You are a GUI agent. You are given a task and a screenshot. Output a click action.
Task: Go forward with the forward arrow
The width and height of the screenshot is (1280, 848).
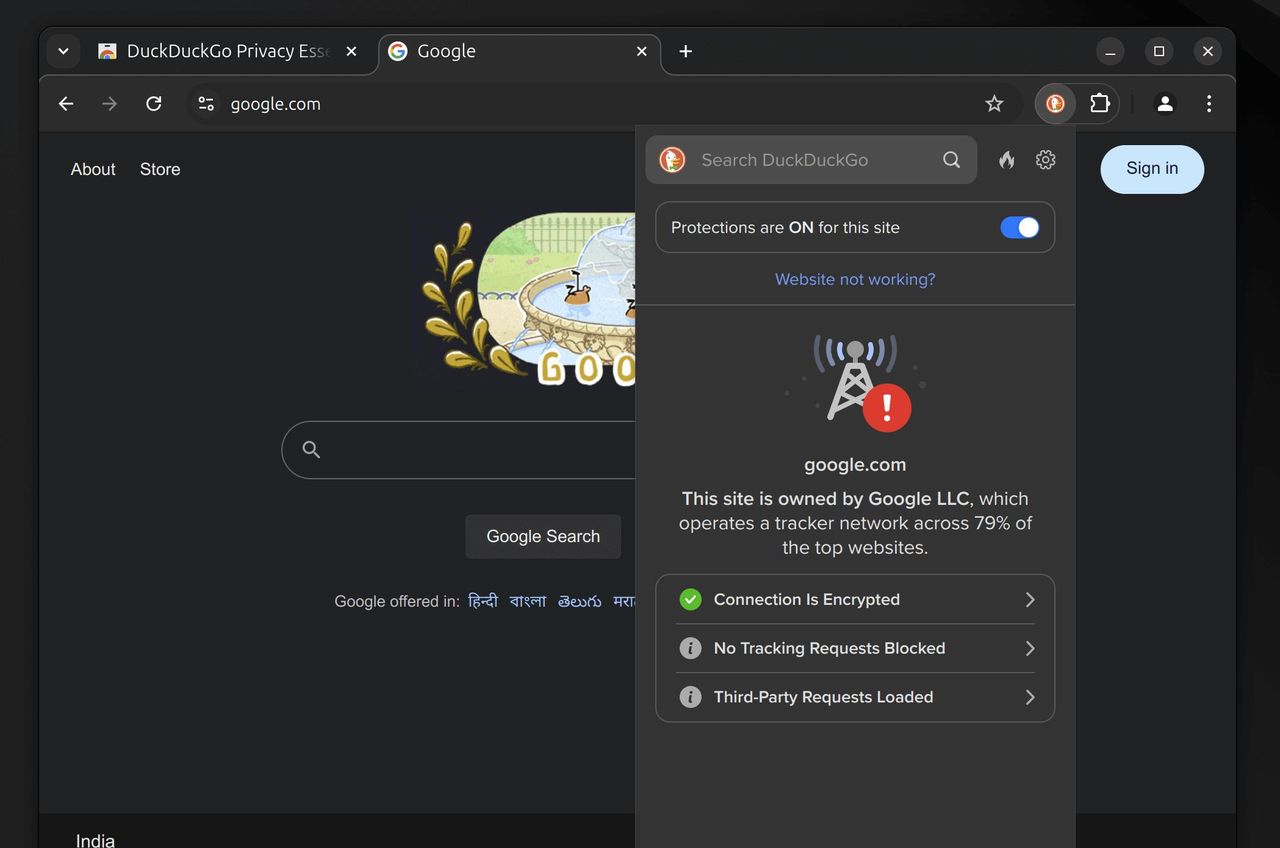110,104
